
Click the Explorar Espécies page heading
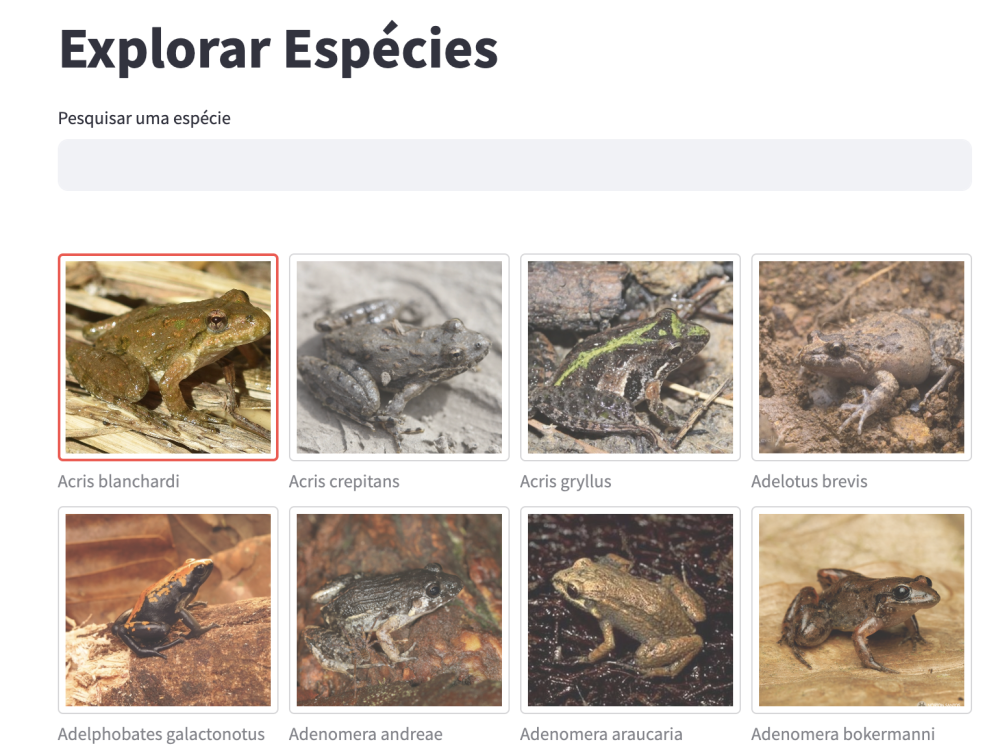pos(278,48)
